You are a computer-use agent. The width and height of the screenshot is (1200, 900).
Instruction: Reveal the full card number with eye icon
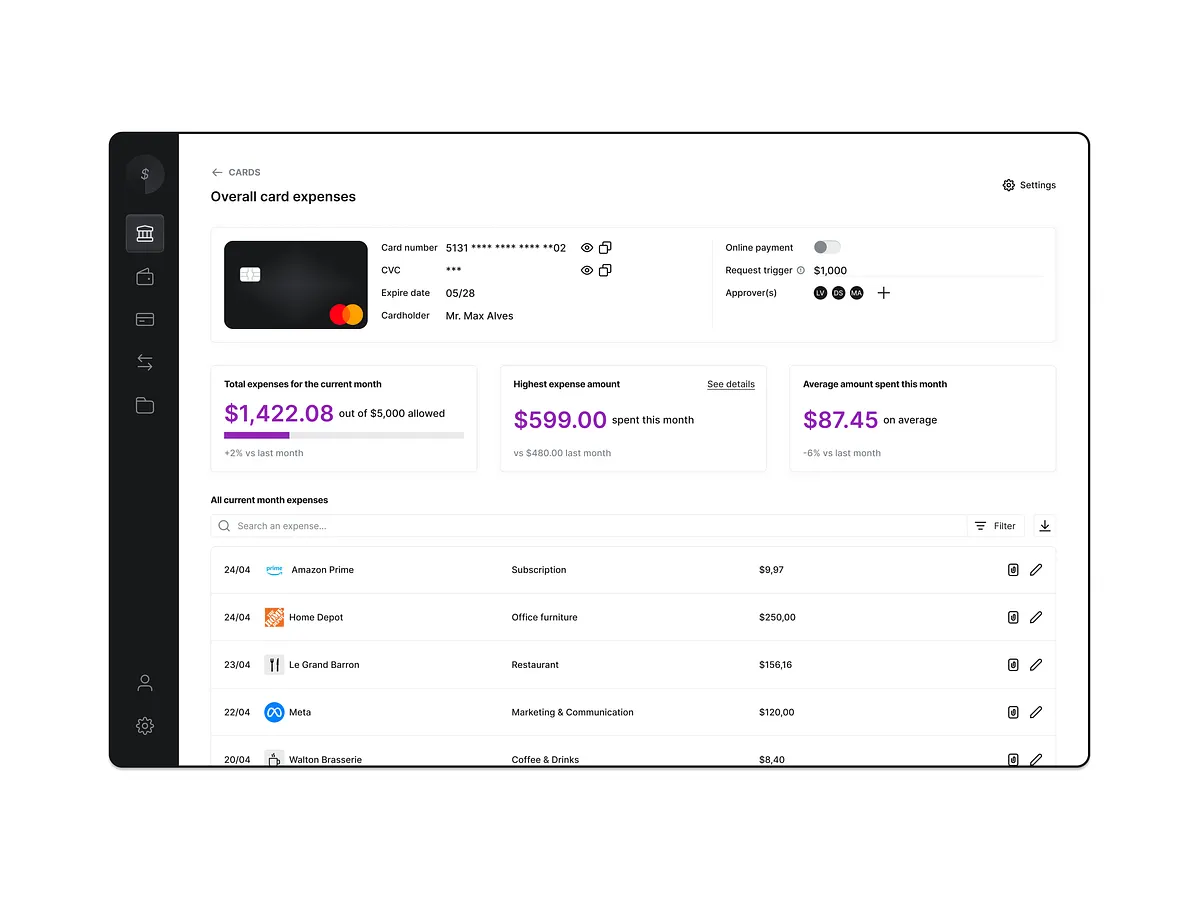coord(587,248)
